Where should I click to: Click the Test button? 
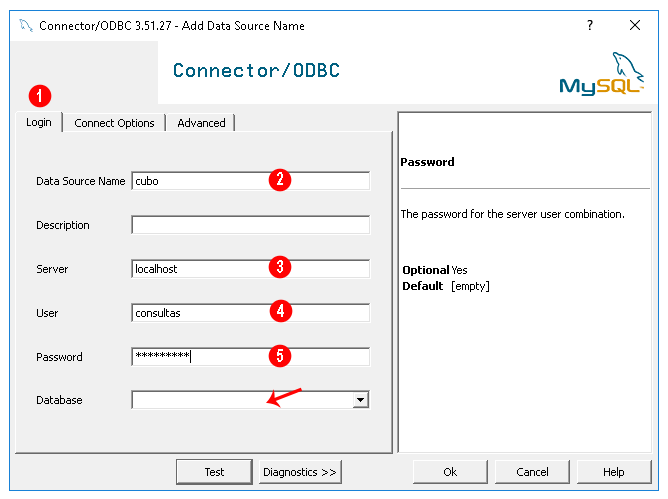click(214, 472)
